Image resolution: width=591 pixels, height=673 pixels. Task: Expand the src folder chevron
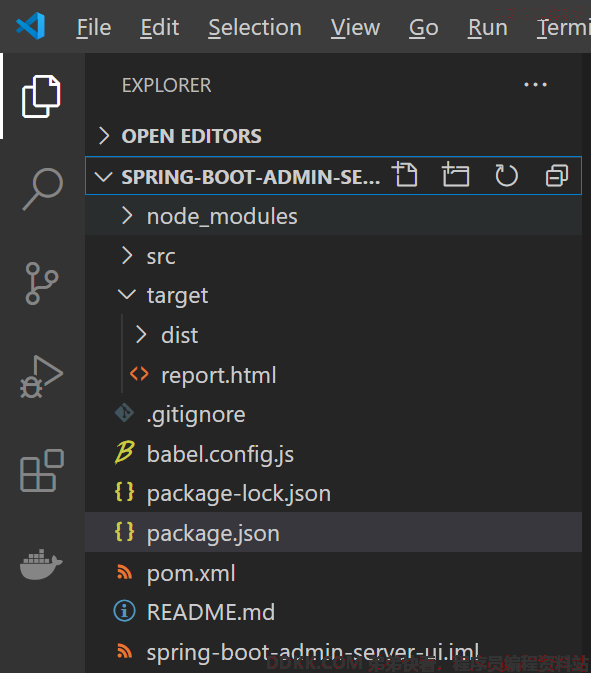coord(127,256)
